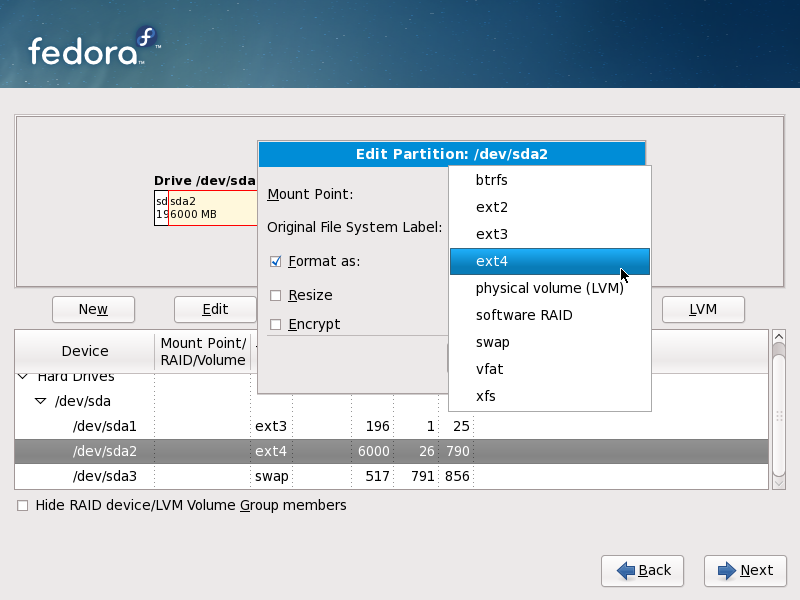Click the LVM button
The height and width of the screenshot is (600, 800).
[703, 309]
